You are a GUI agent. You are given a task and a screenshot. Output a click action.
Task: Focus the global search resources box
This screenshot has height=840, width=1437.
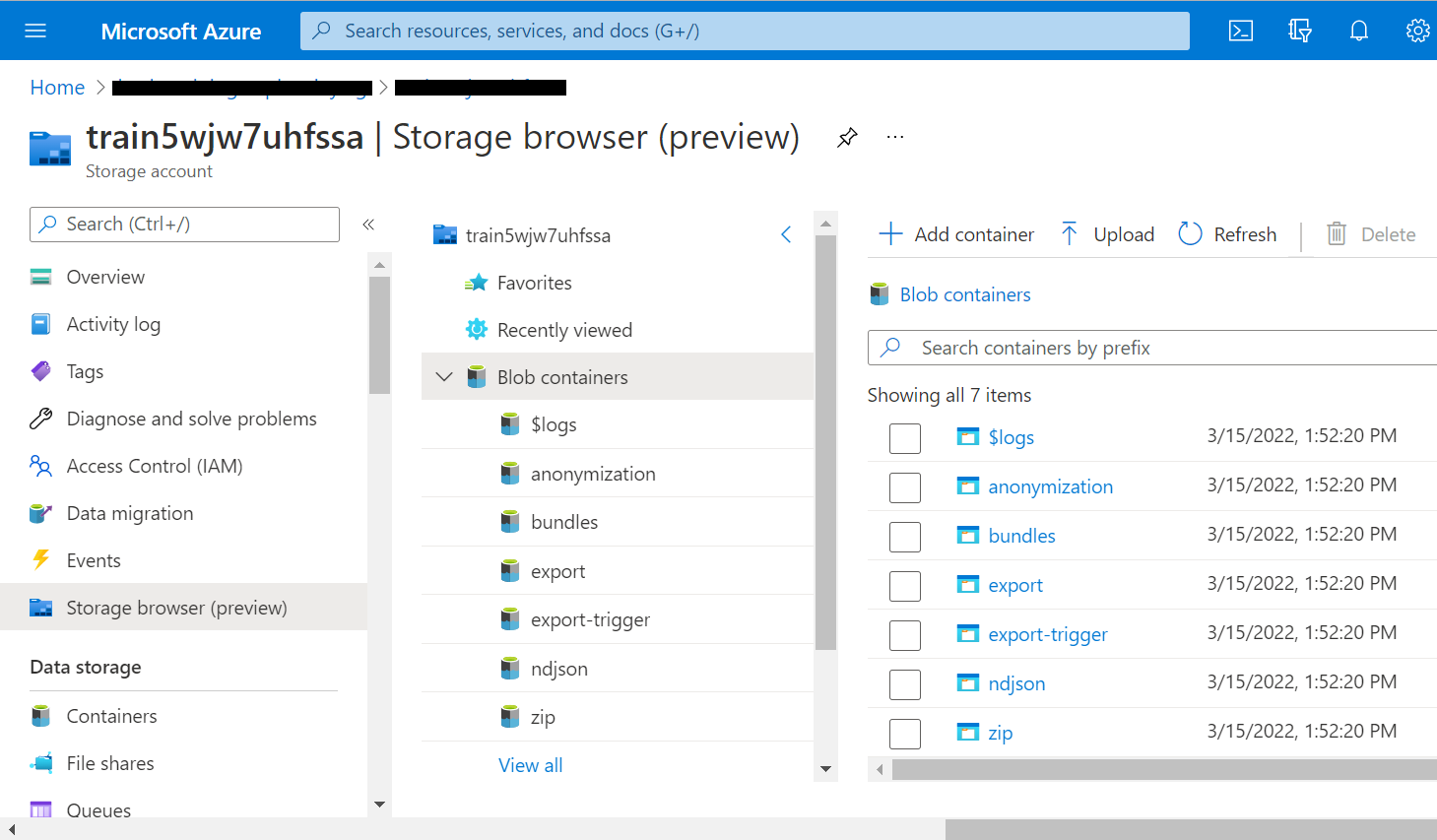pyautogui.click(x=745, y=31)
